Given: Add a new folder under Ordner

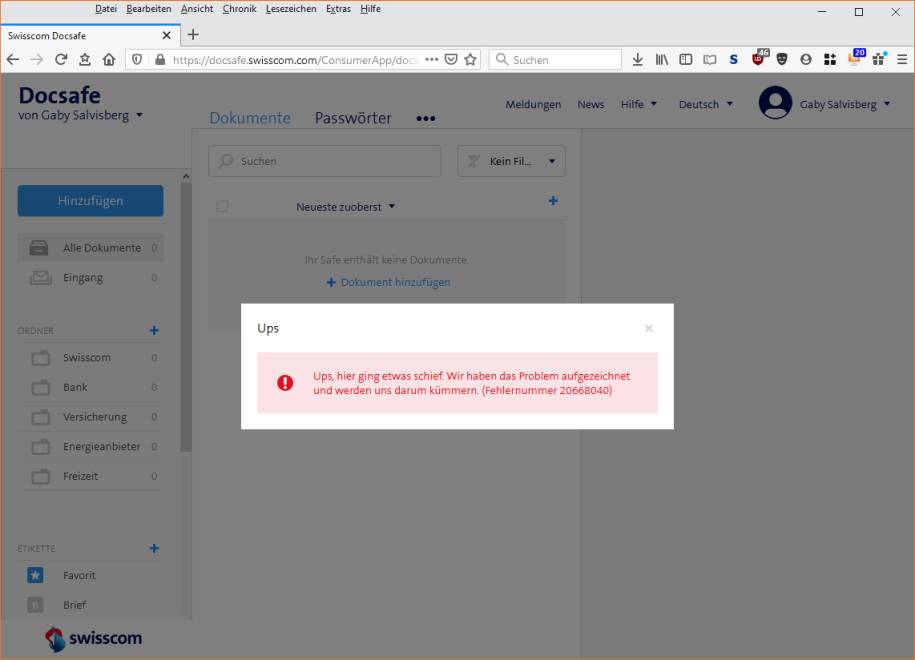Looking at the screenshot, I should coord(154,331).
